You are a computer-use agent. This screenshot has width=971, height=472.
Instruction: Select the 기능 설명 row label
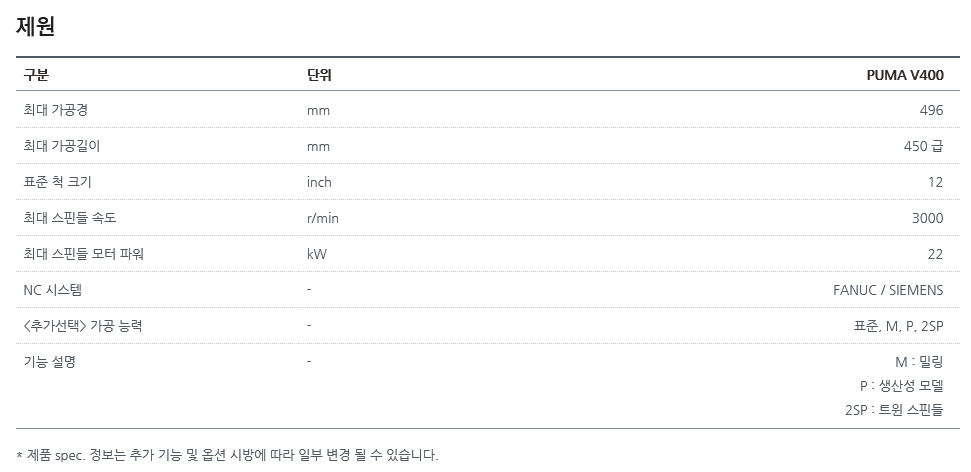coord(49,361)
